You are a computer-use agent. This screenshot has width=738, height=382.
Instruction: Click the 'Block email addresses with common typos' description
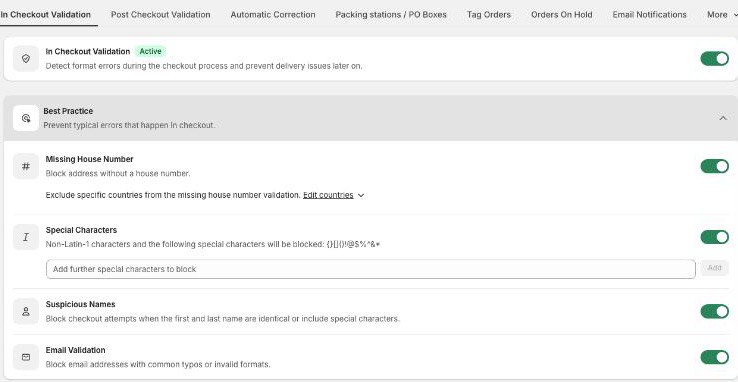158,364
